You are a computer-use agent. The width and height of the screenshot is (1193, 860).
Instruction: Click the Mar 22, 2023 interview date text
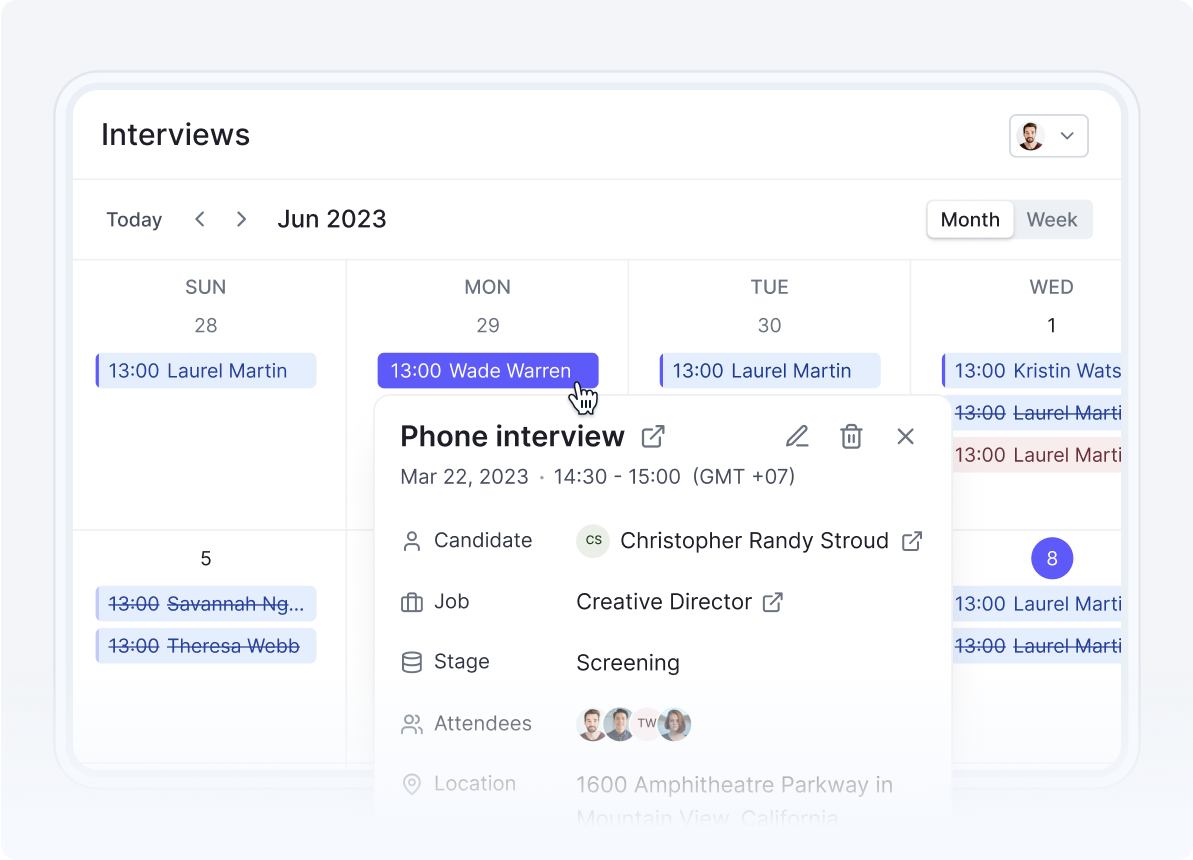coord(464,477)
